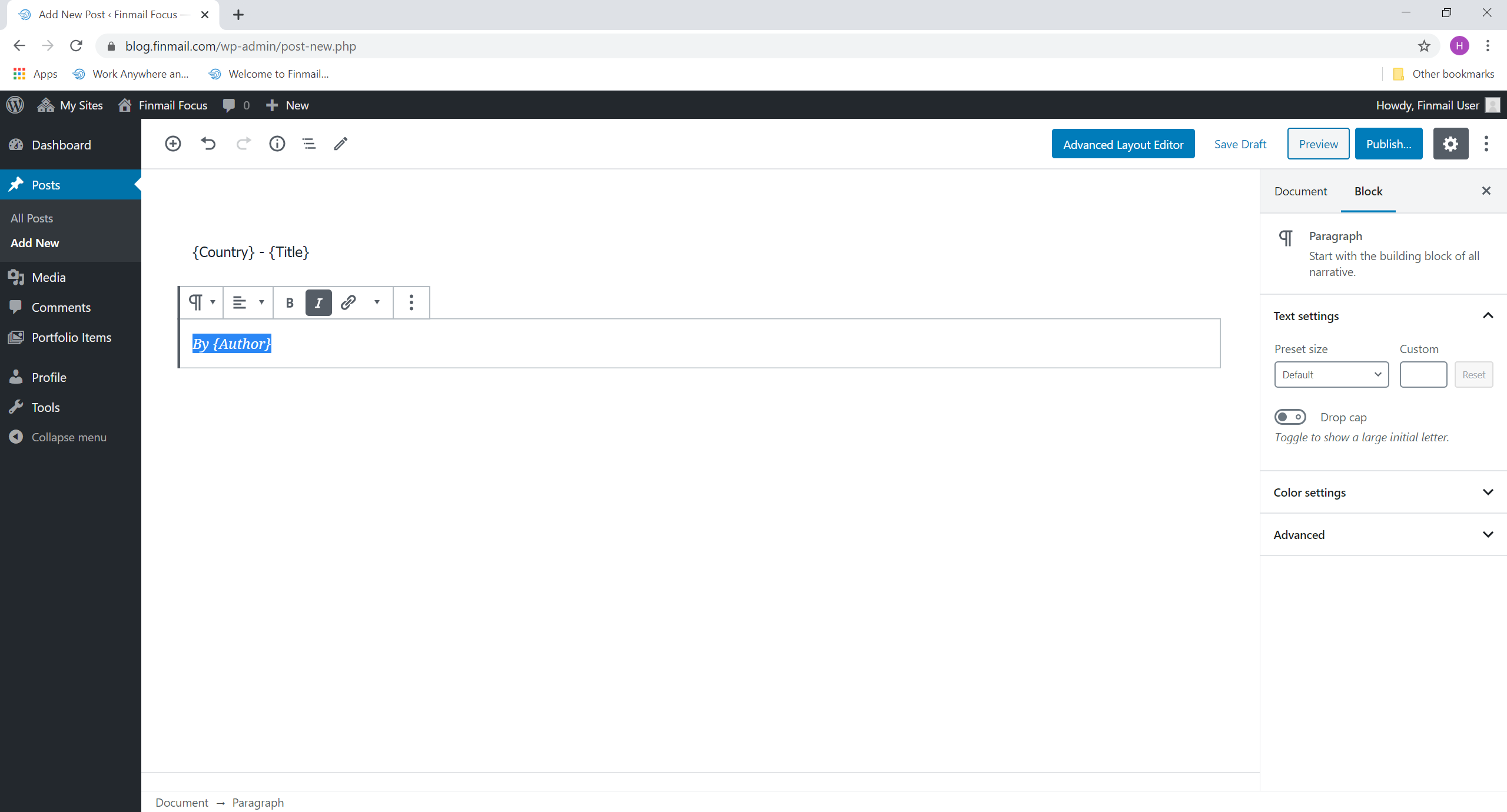The image size is (1507, 812).
Task: Switch to the Document tab
Action: [x=1300, y=191]
